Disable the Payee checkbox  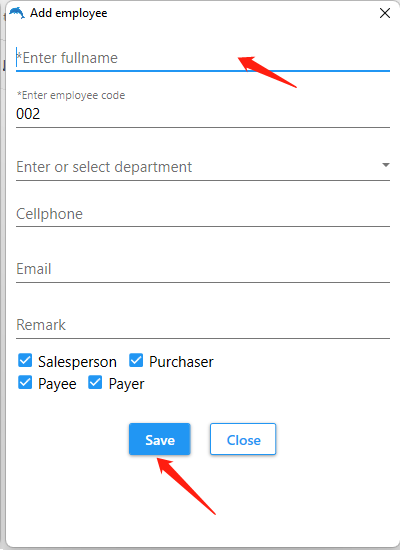click(x=25, y=383)
